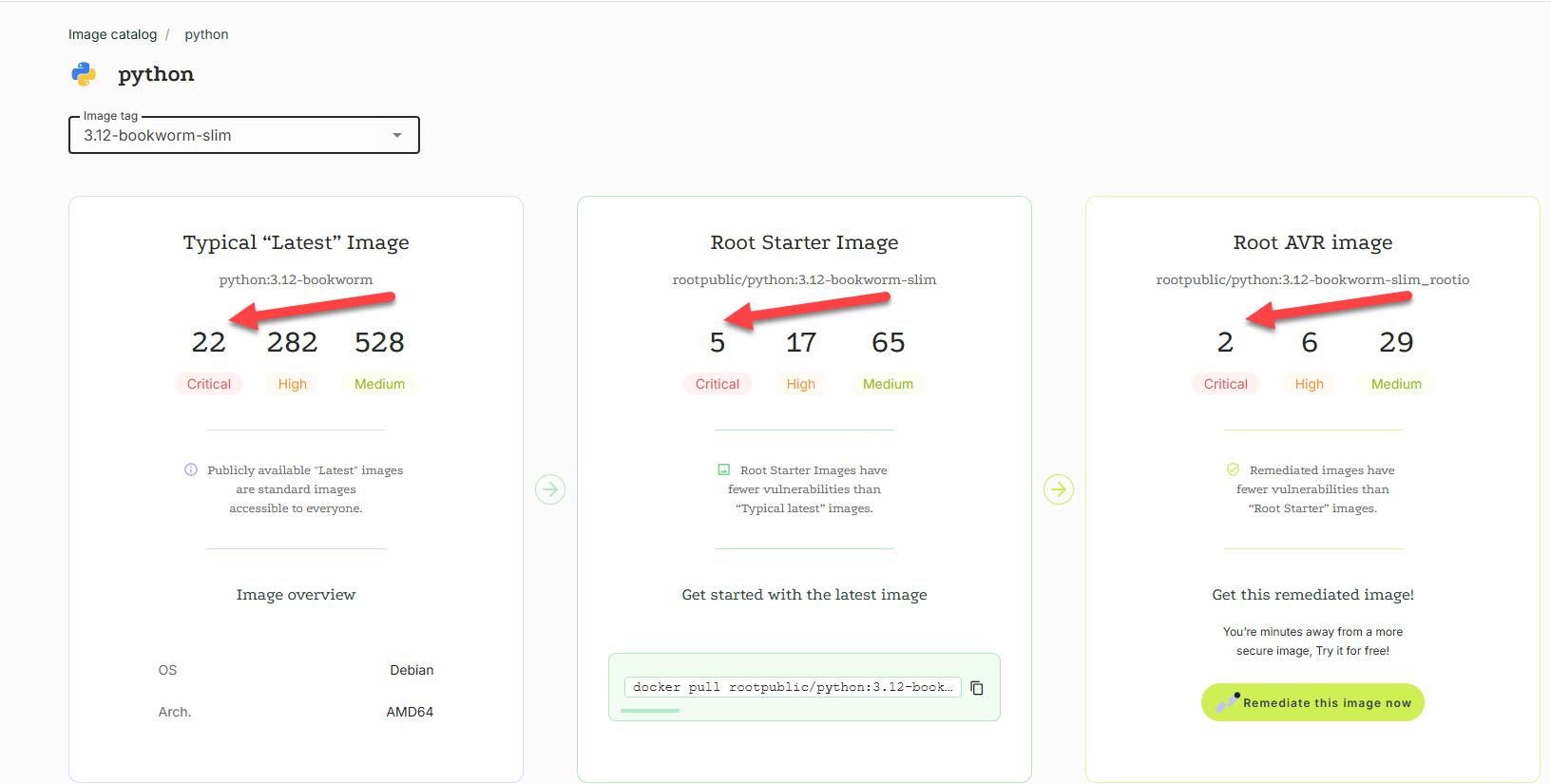
Task: Click the arrow circle before Root AVR card
Action: coord(1059,489)
